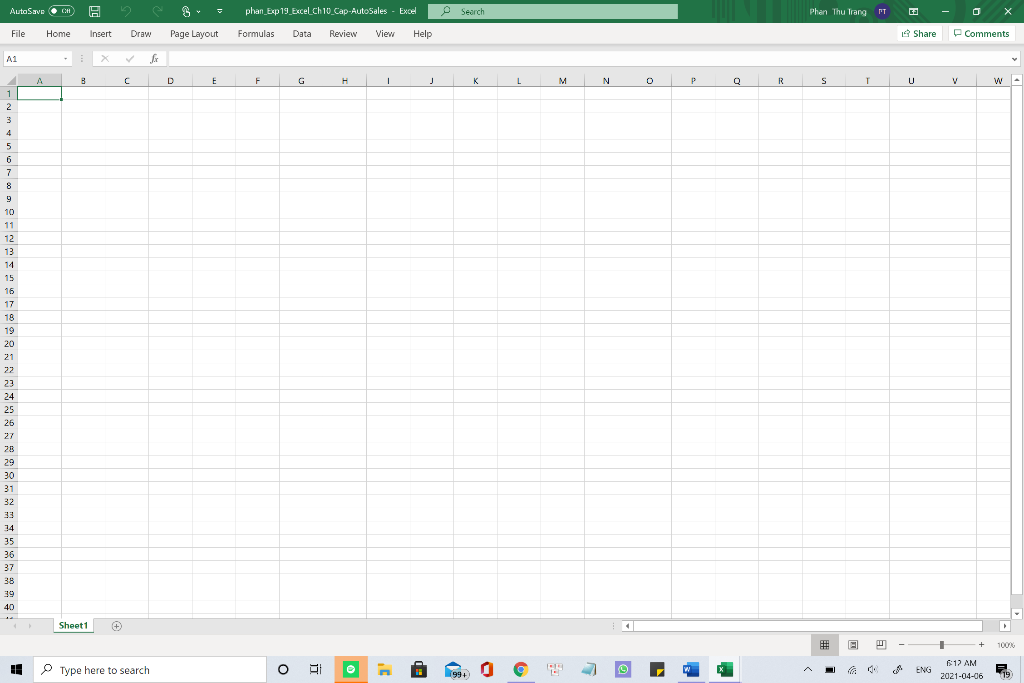Expand Customize Quick Access Toolbar arrow
The height and width of the screenshot is (683, 1024).
(219, 11)
